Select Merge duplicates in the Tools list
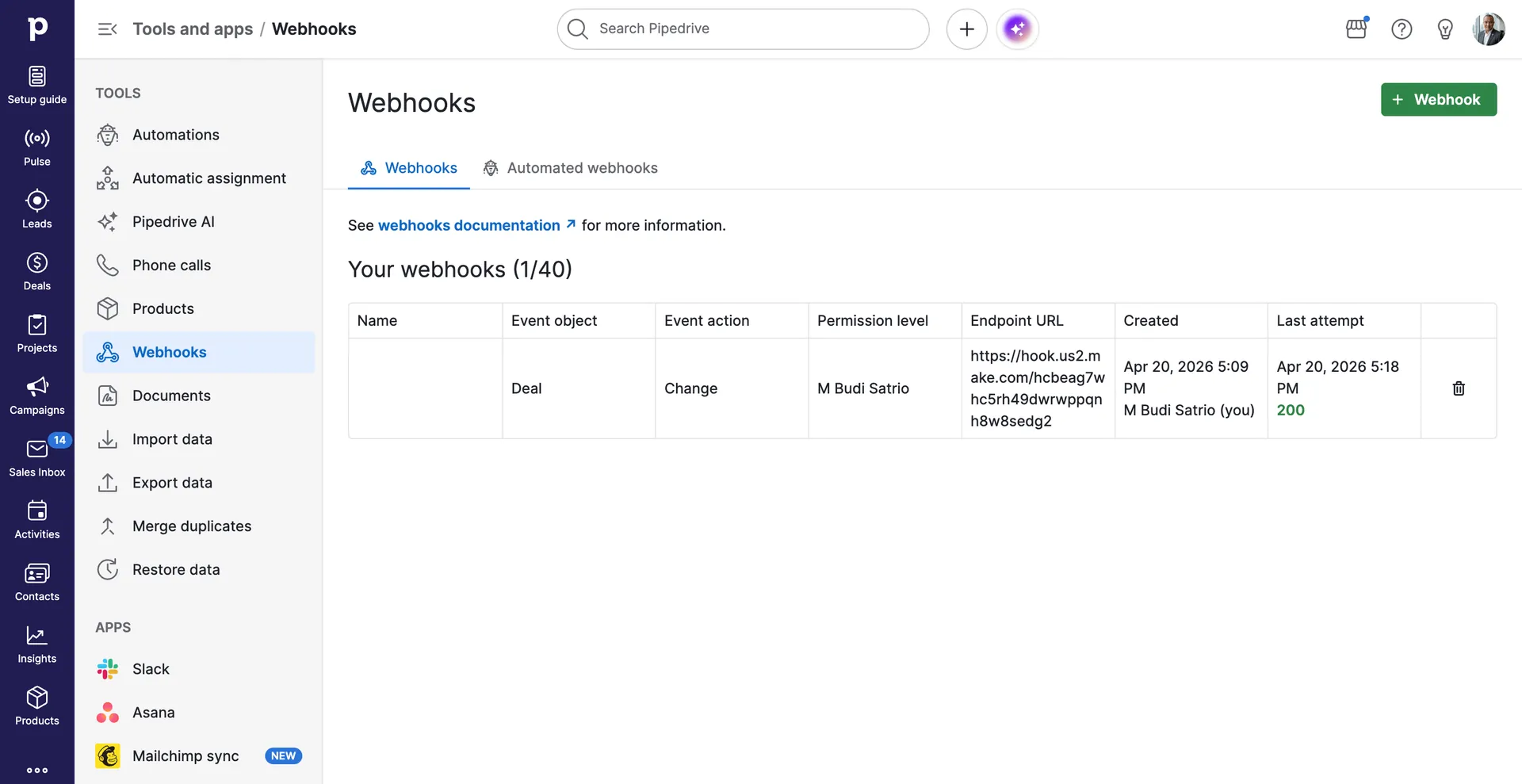Screen dimensions: 1522x784 tap(191, 526)
